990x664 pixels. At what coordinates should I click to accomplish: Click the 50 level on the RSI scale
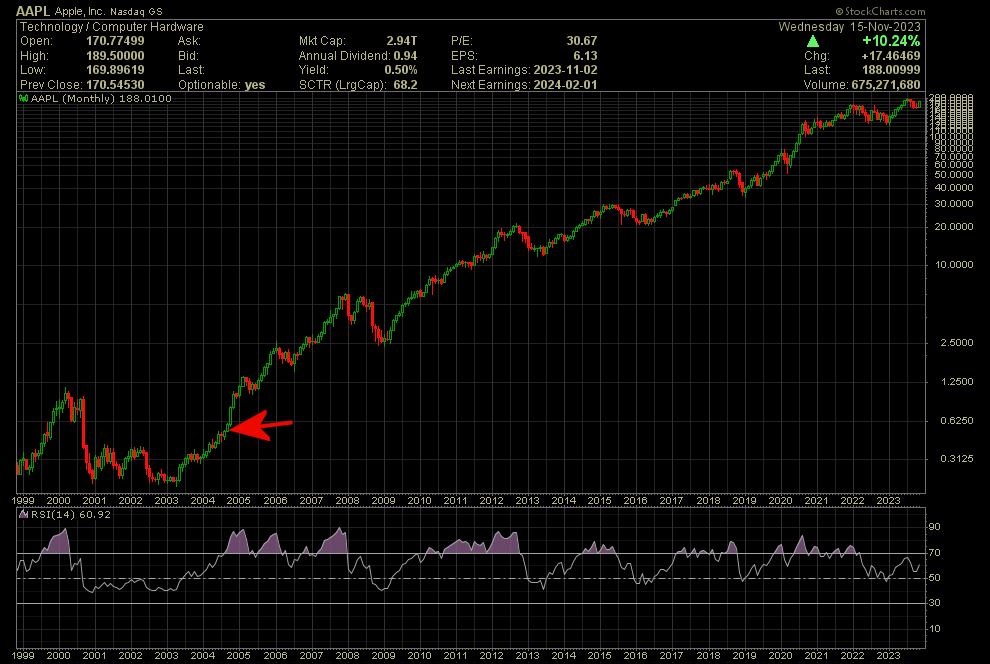click(x=934, y=578)
